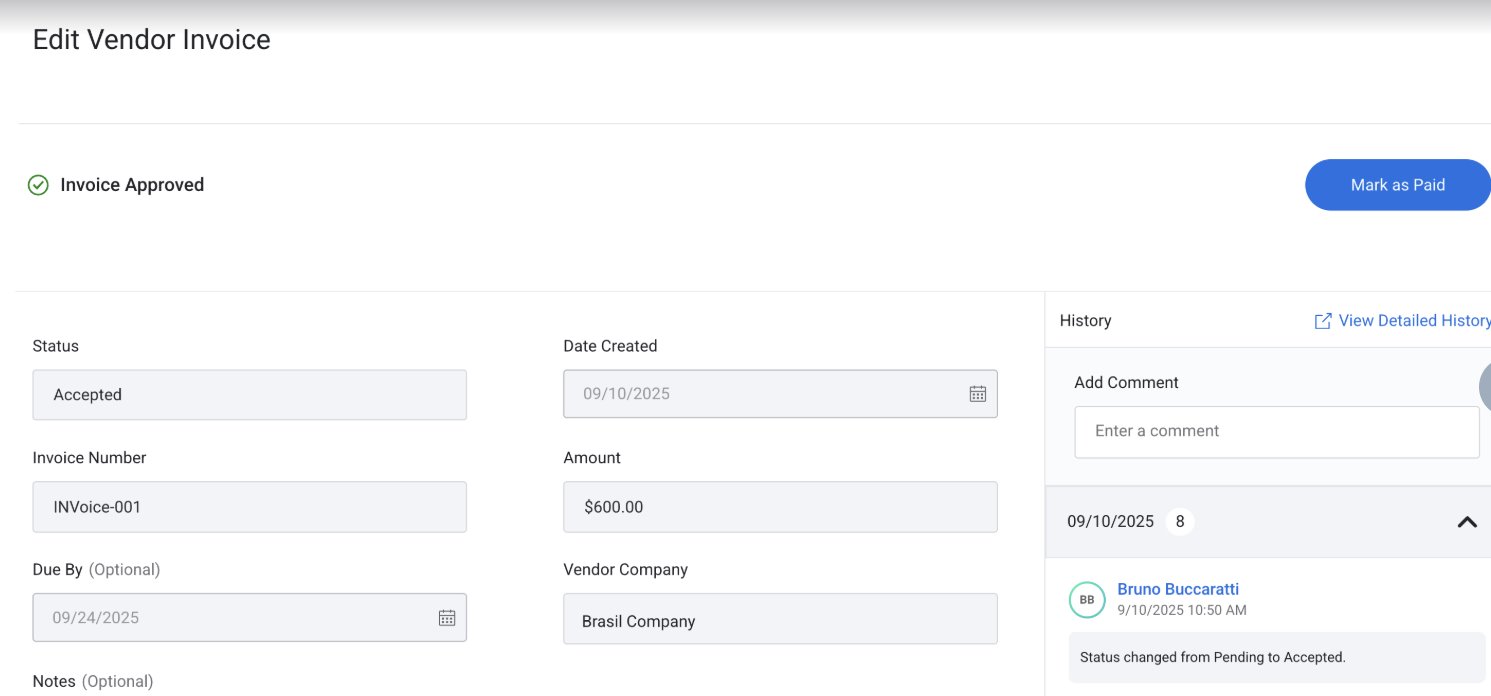
Task: Open the Due By calendar picker
Action: [x=447, y=617]
